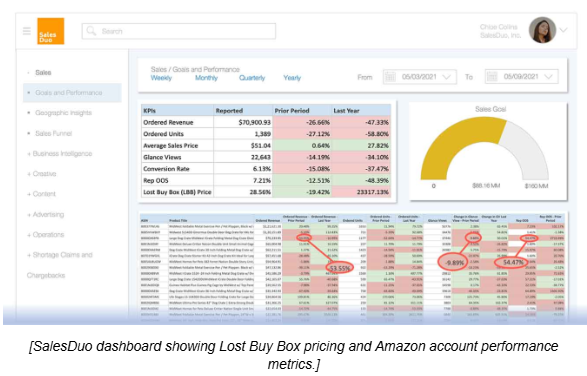Open the To date 05/09/2021 dropdown

coord(521,76)
